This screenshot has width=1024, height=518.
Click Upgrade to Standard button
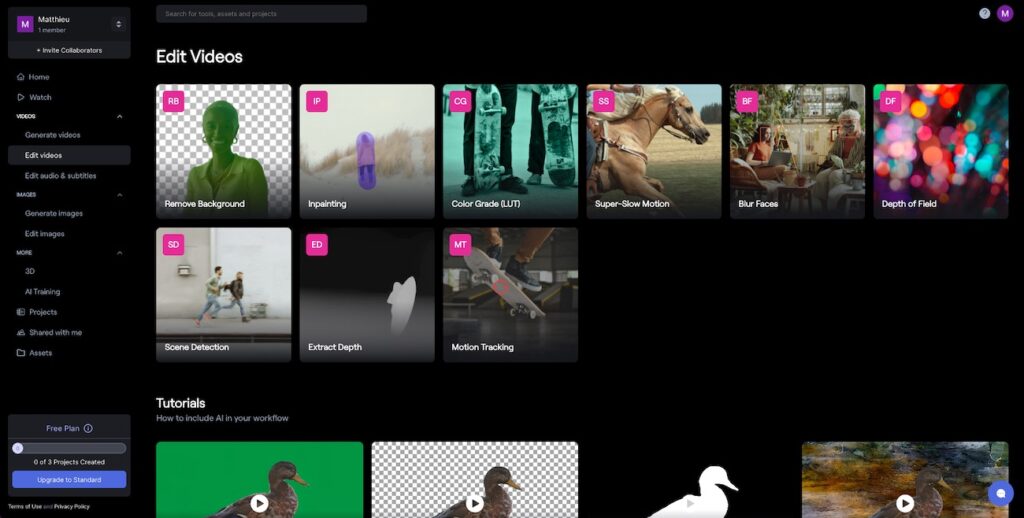69,480
